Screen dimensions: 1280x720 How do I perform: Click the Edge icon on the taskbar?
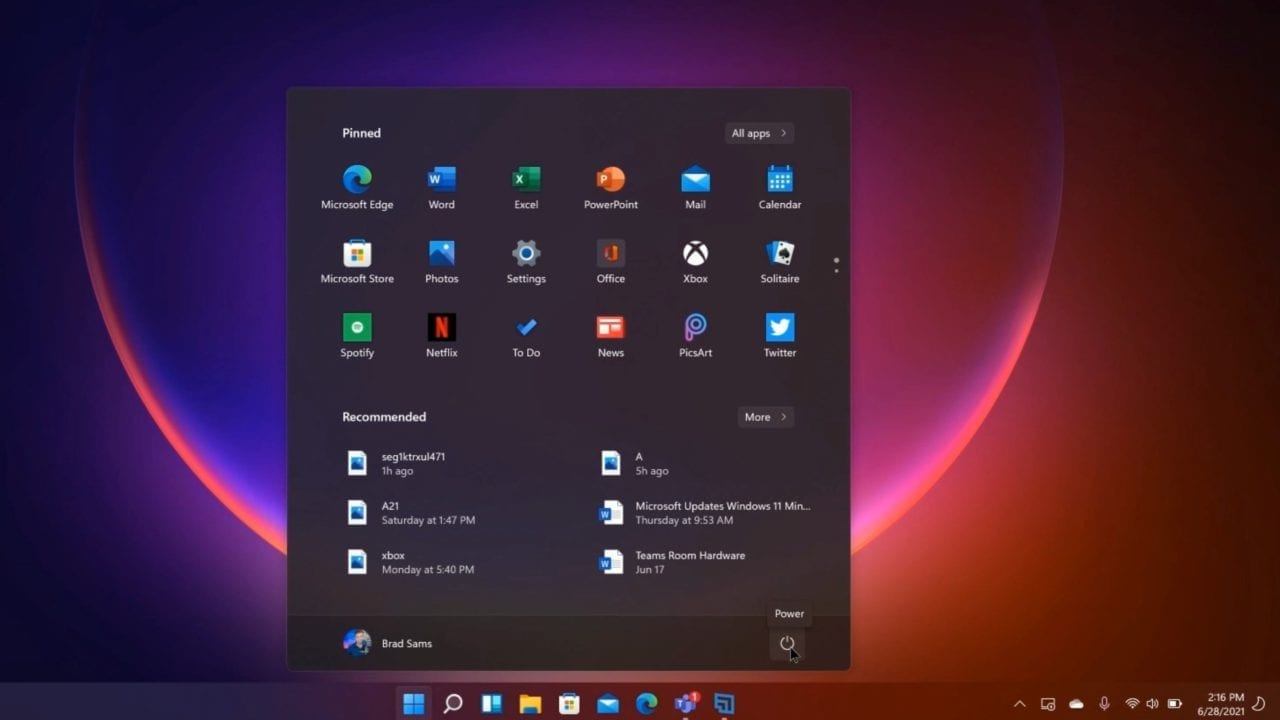click(x=647, y=704)
